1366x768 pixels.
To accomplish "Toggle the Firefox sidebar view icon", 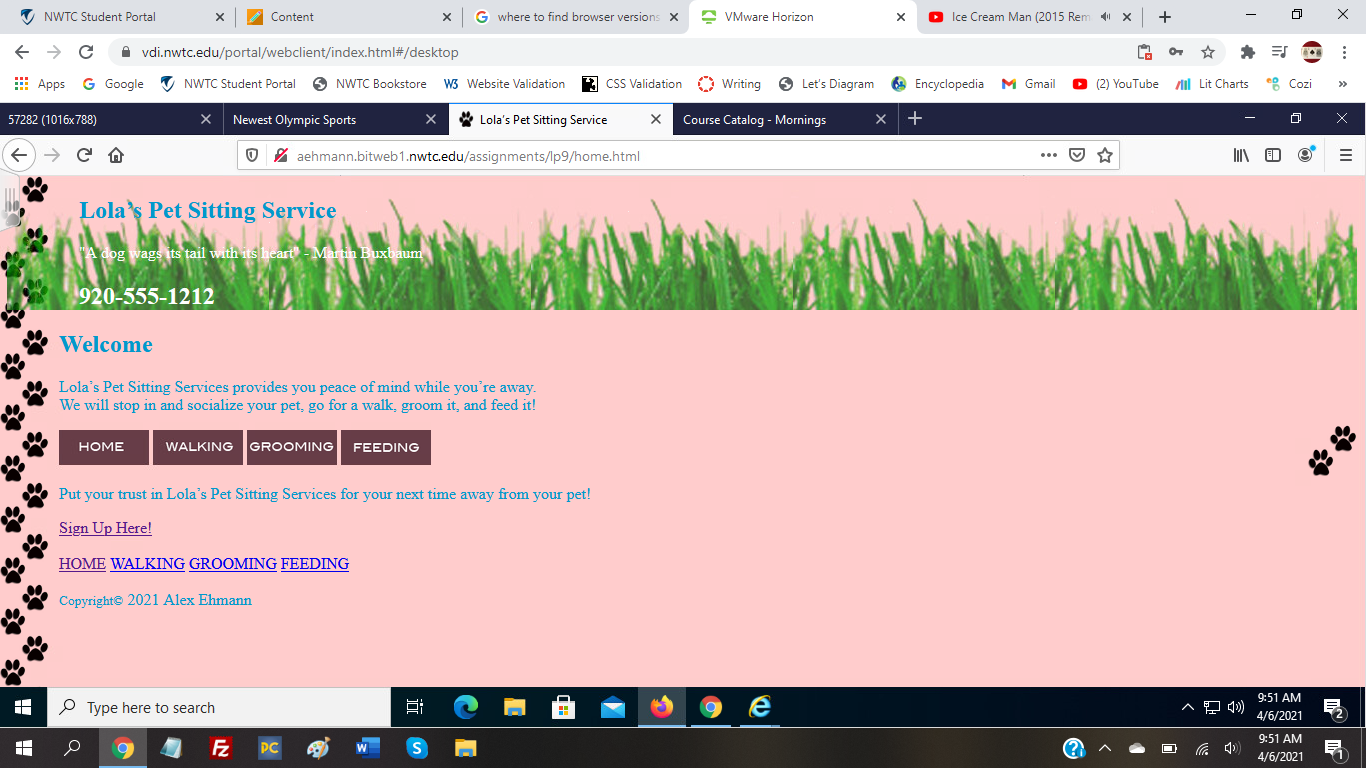I will coord(1273,155).
